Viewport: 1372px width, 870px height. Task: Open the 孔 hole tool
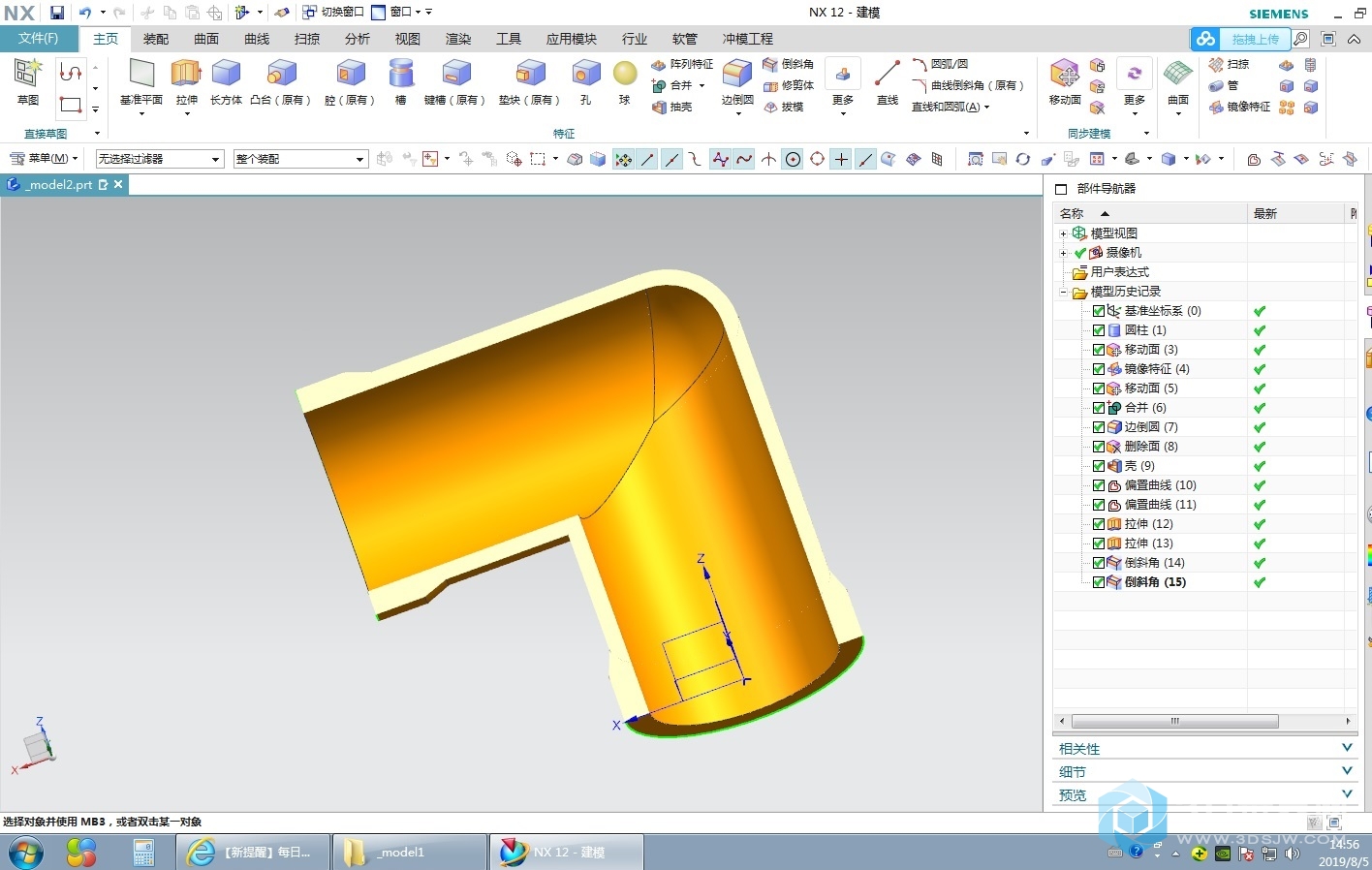[x=585, y=82]
